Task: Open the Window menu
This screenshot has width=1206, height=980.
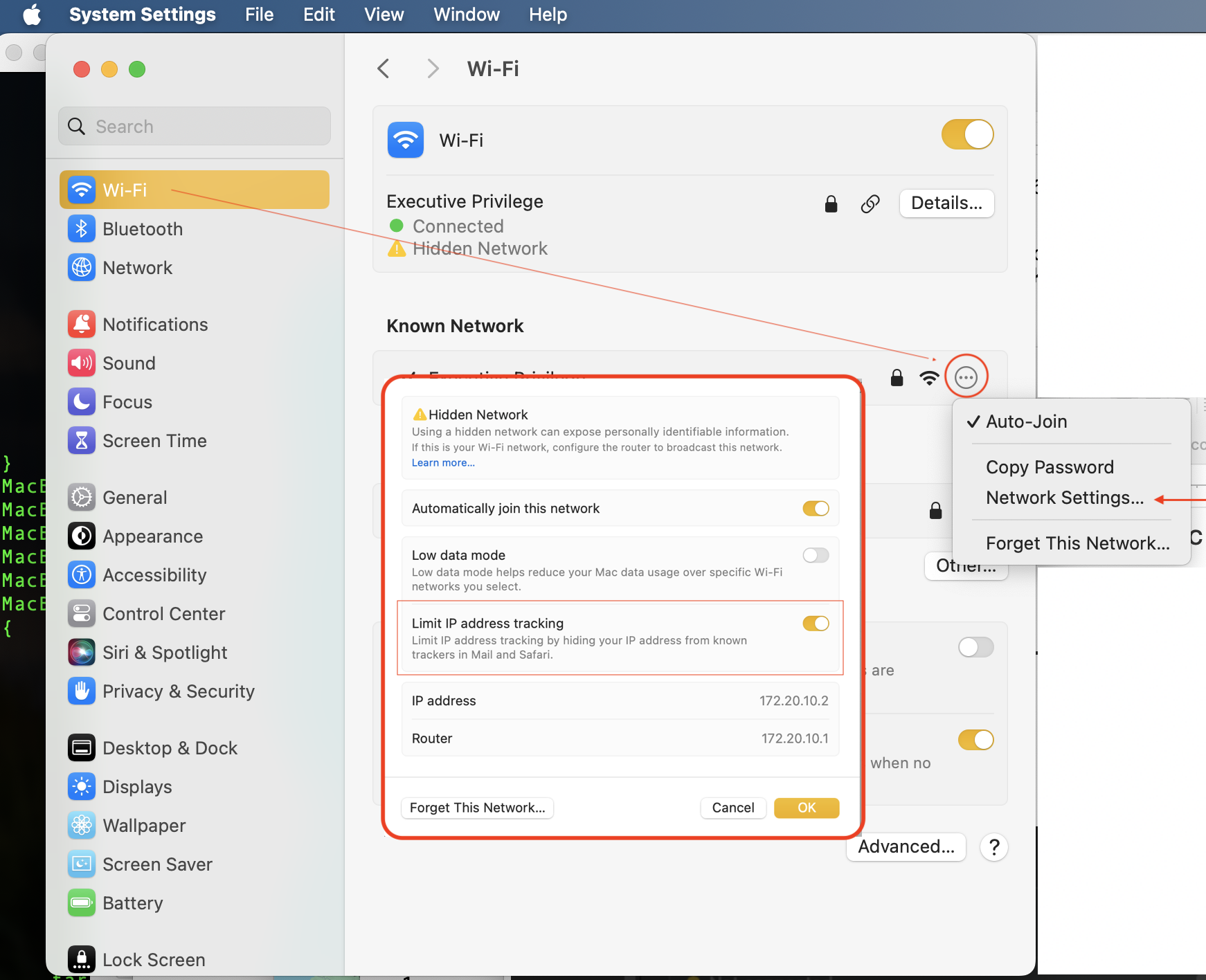Action: pos(467,15)
